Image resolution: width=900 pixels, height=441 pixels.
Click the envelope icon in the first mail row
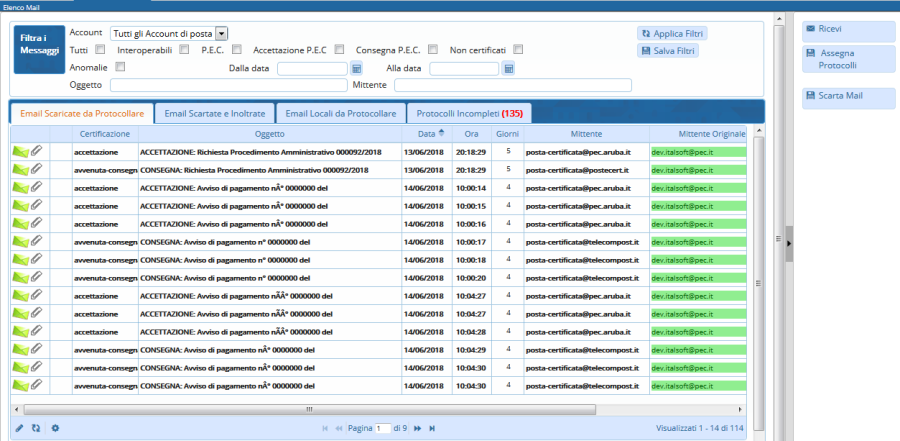point(20,152)
